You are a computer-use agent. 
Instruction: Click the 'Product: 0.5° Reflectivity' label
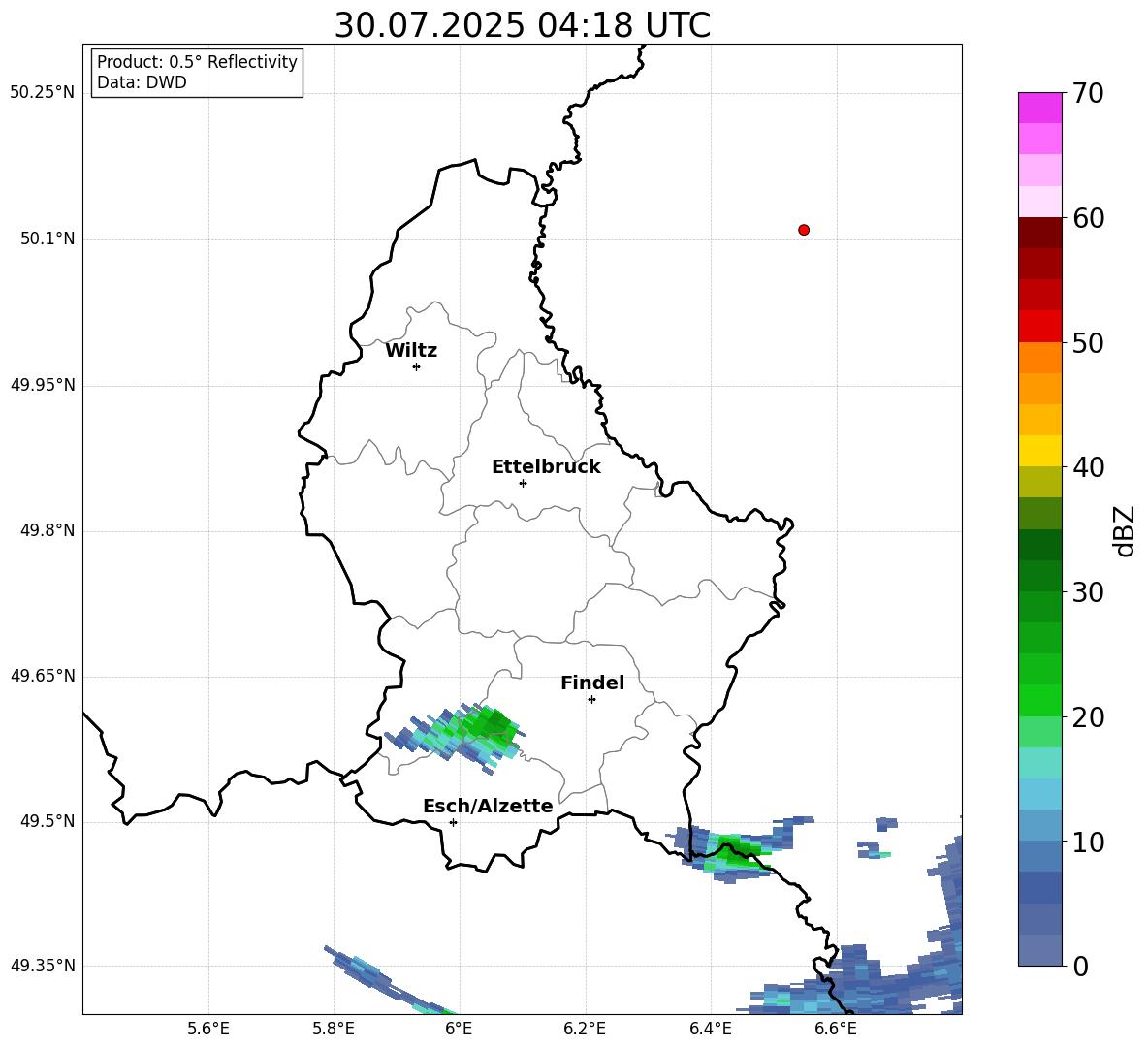click(x=197, y=62)
